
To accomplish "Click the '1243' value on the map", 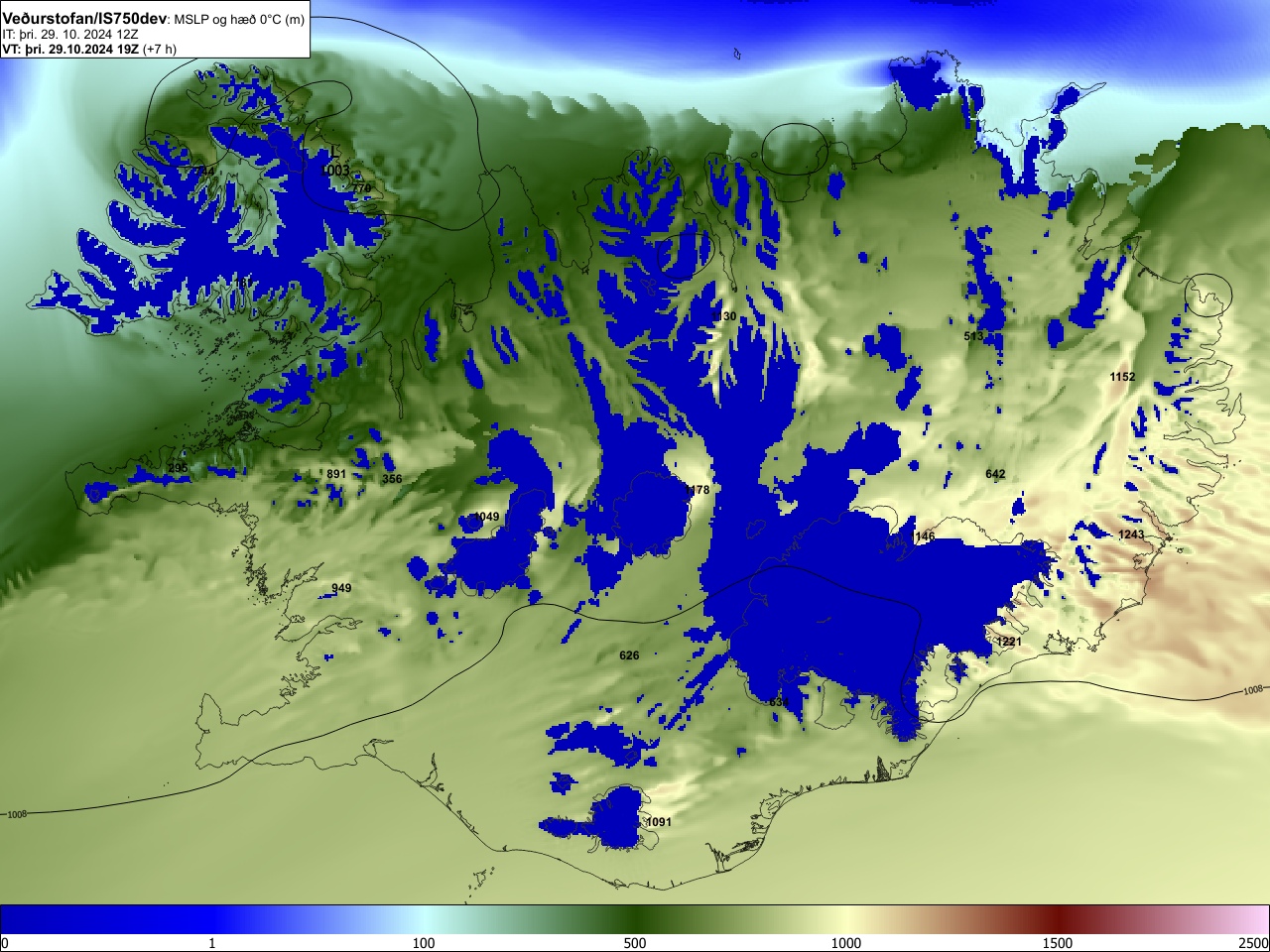I will 1131,535.
